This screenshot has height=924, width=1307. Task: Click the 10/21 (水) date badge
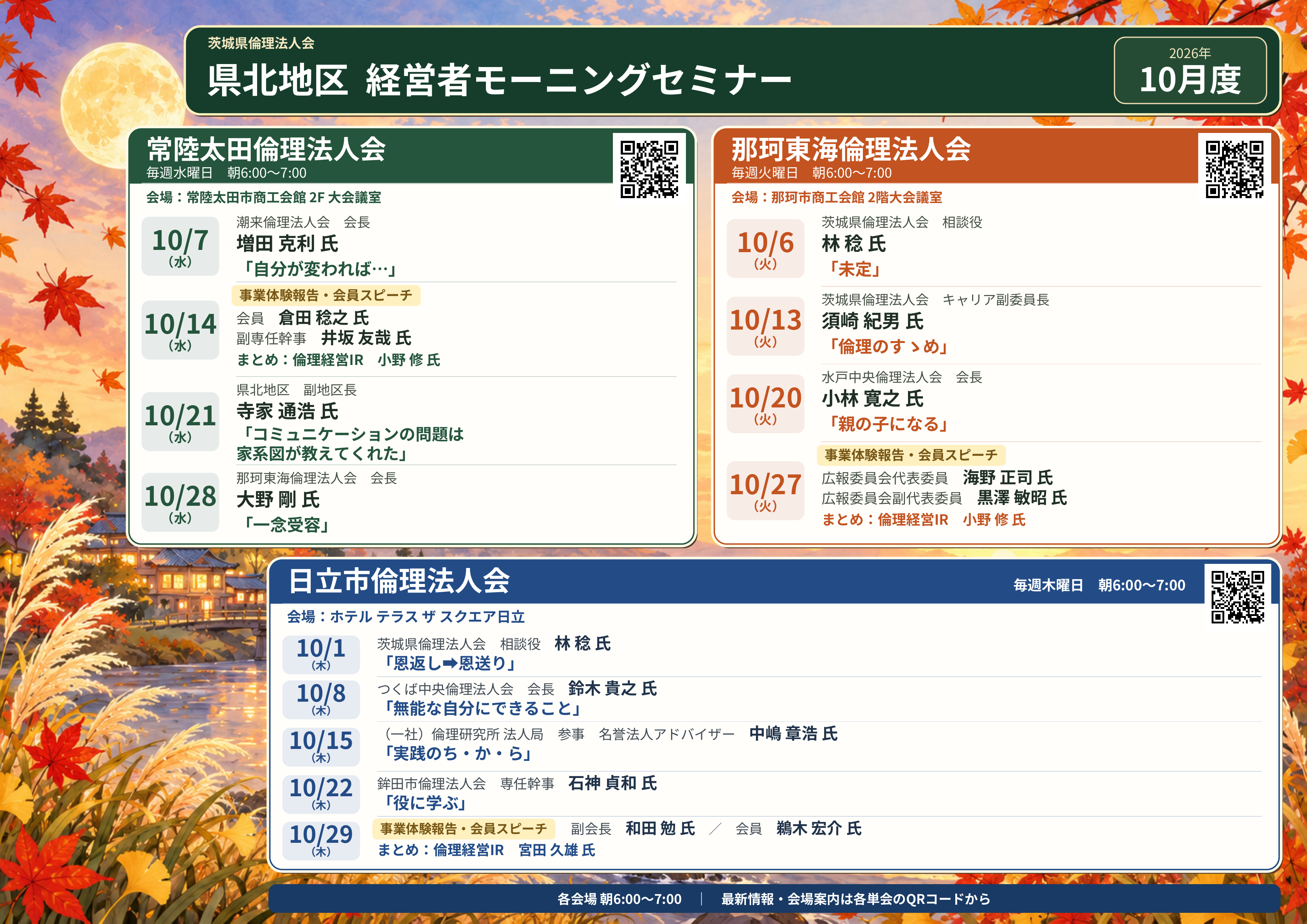click(180, 422)
